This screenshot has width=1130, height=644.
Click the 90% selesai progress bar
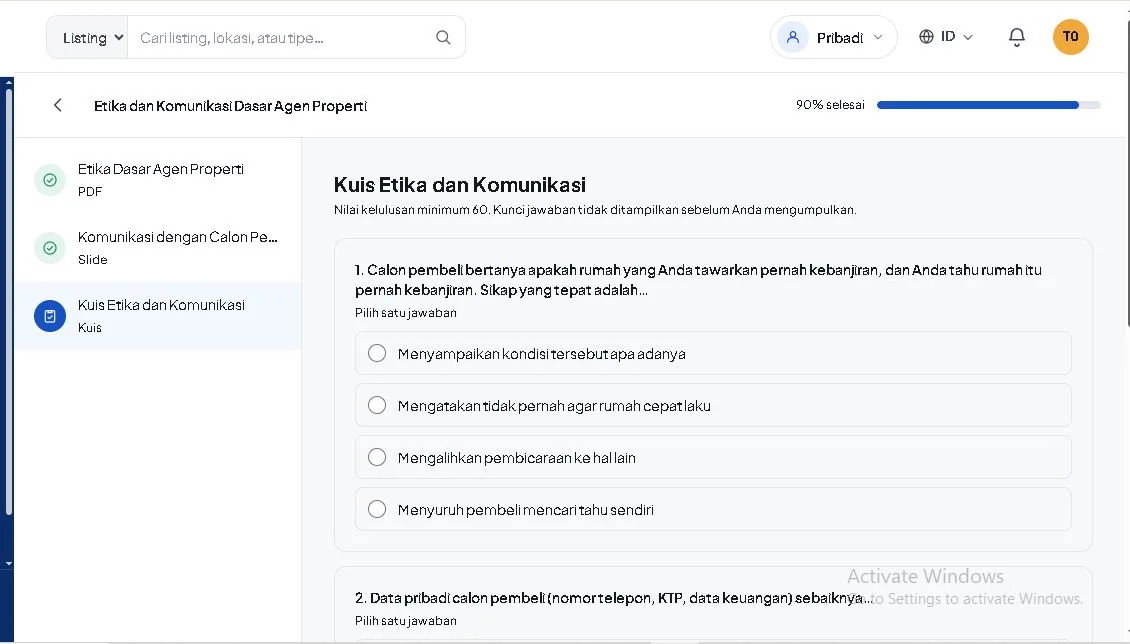[988, 105]
